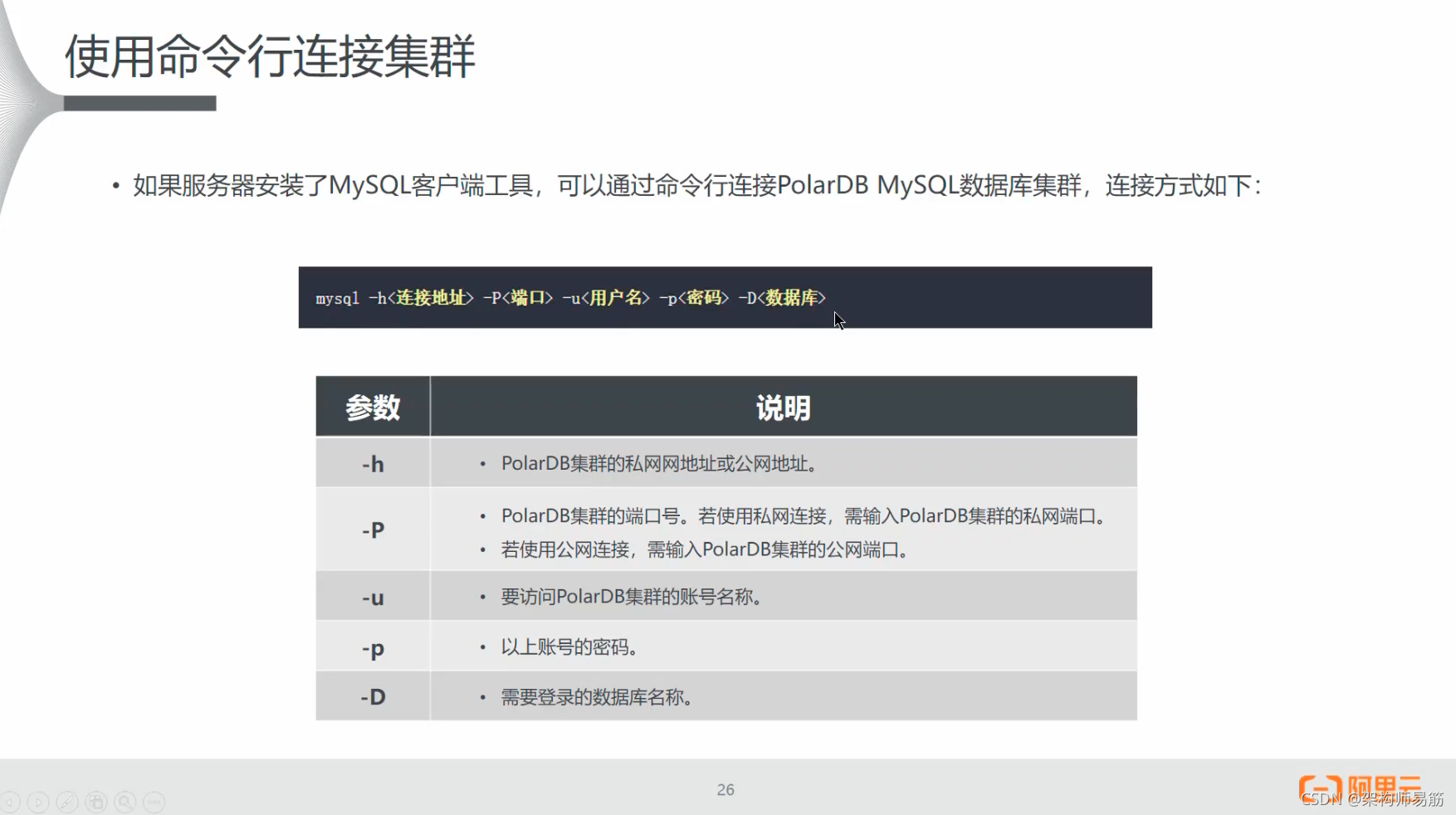
Task: Click the text 若使用公网连接，需输入PolarDB集群的公网端口
Action: pos(704,549)
